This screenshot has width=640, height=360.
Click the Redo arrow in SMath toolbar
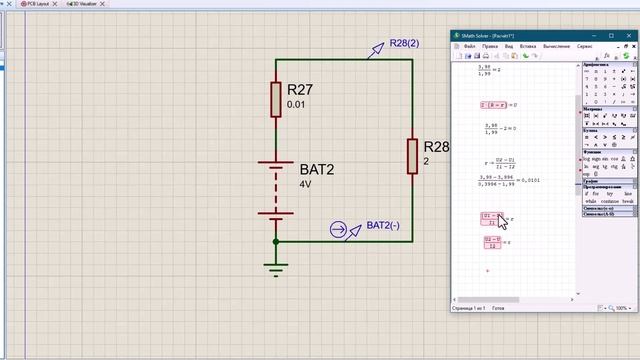point(535,56)
